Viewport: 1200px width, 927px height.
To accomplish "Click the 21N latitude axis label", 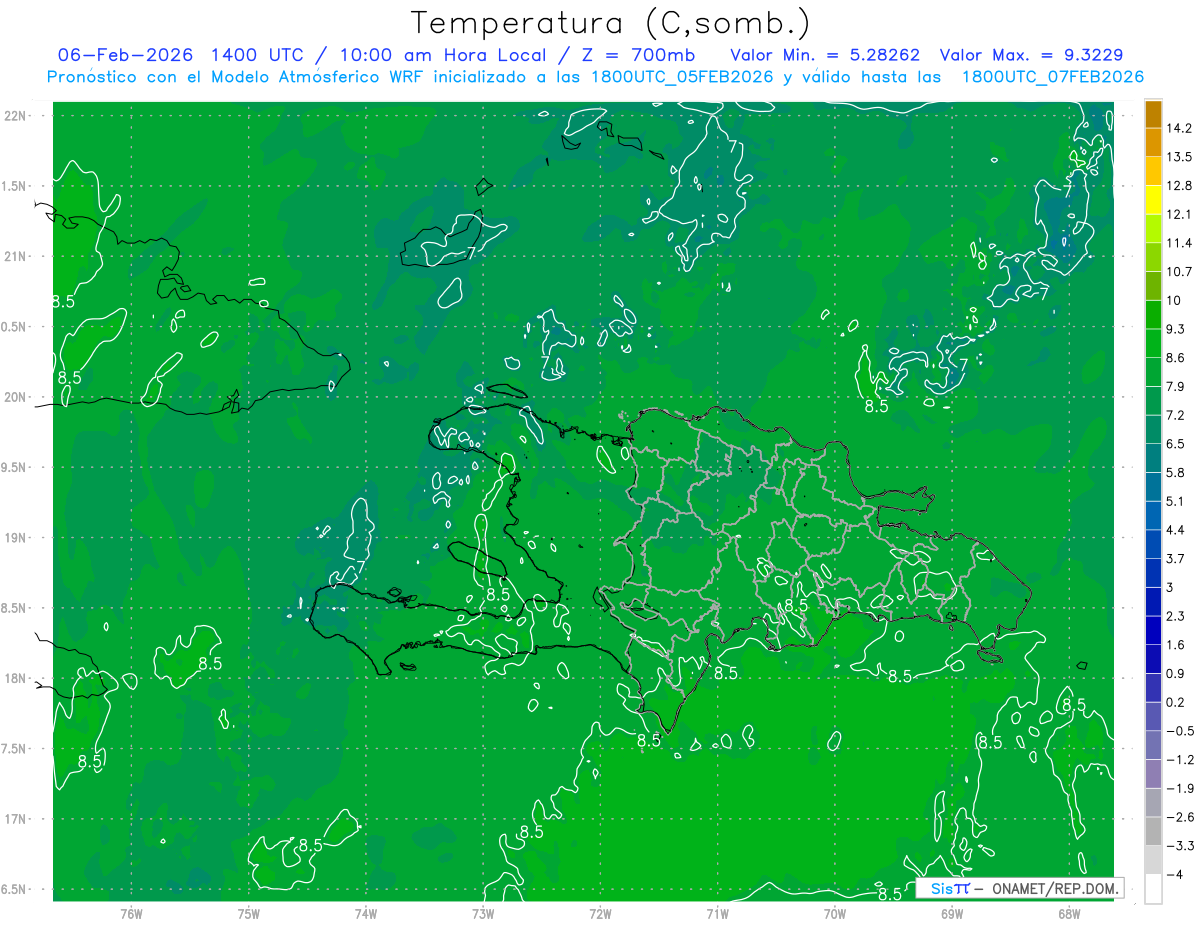I will 15,256.
